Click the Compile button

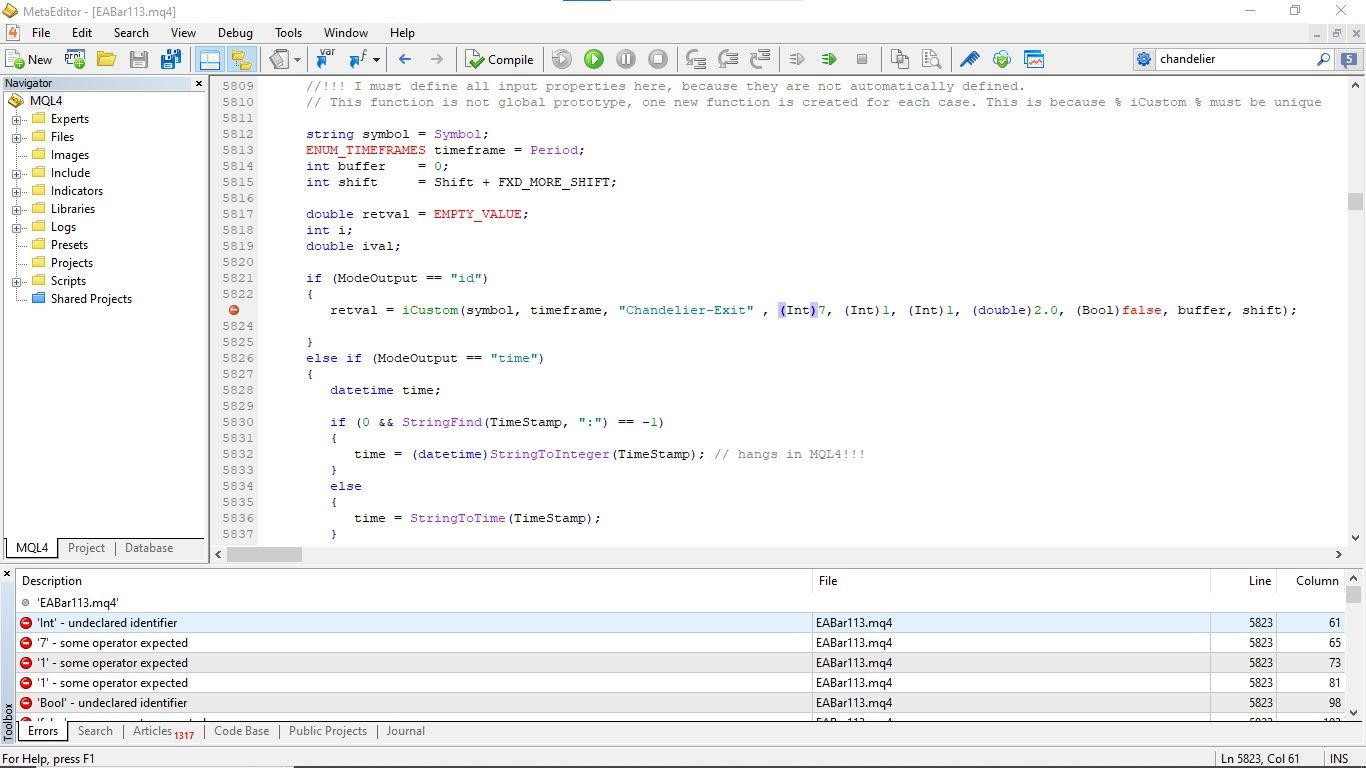pos(499,59)
